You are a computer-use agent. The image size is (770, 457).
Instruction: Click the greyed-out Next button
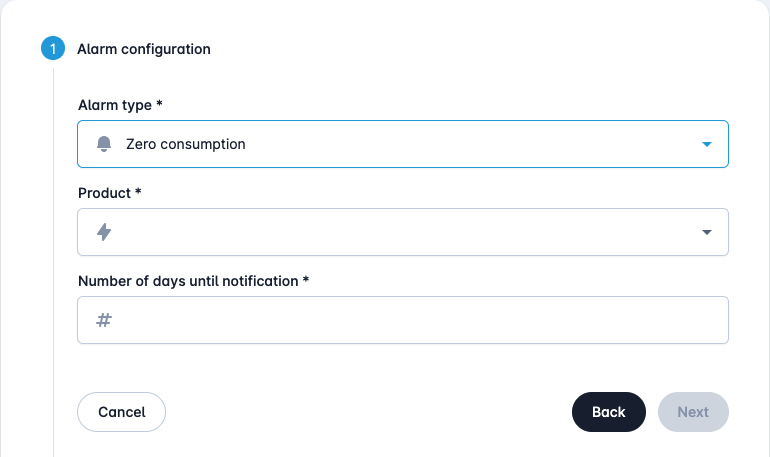pyautogui.click(x=693, y=412)
